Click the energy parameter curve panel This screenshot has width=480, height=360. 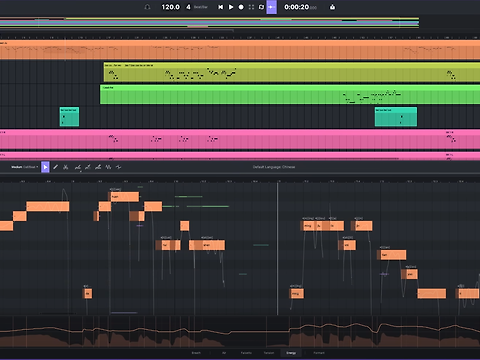(240, 332)
